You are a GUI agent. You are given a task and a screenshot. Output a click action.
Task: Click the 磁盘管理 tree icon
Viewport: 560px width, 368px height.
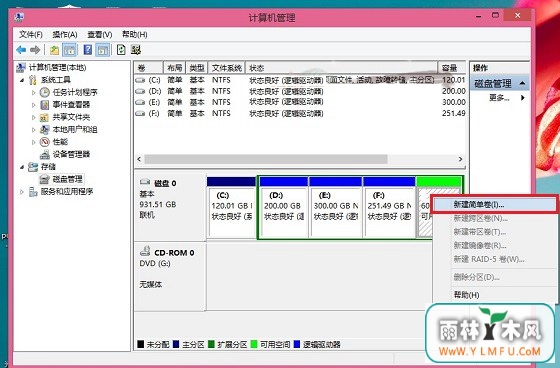(x=44, y=179)
